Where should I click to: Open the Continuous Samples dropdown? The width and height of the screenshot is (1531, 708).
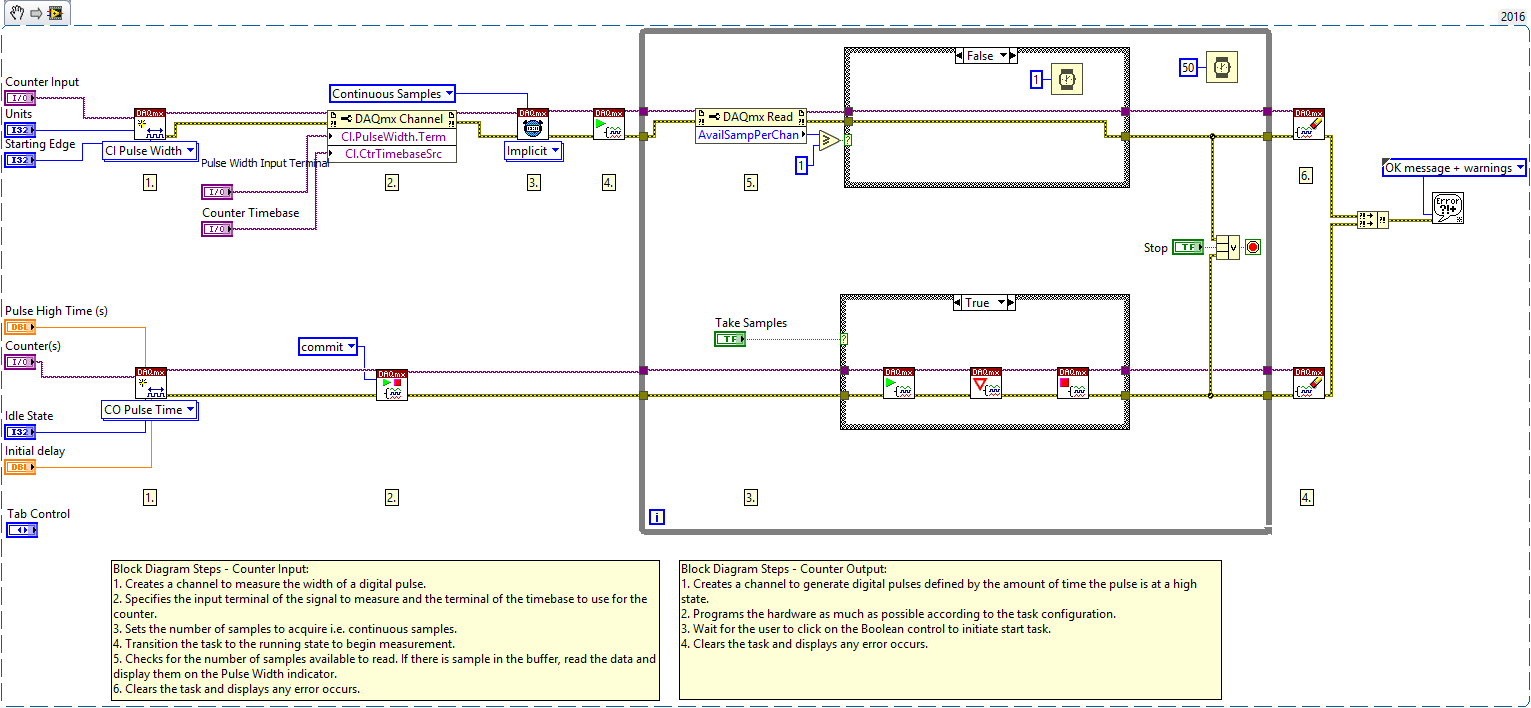coord(391,92)
